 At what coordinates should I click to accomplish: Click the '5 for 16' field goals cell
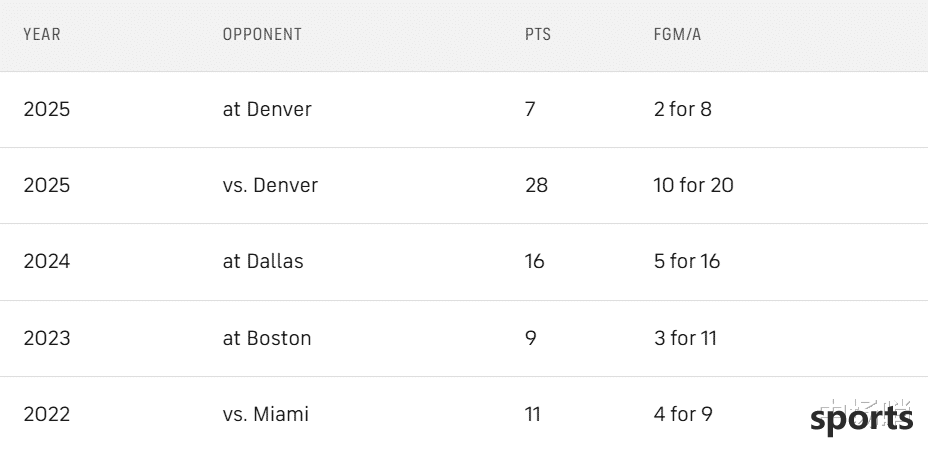tap(687, 261)
